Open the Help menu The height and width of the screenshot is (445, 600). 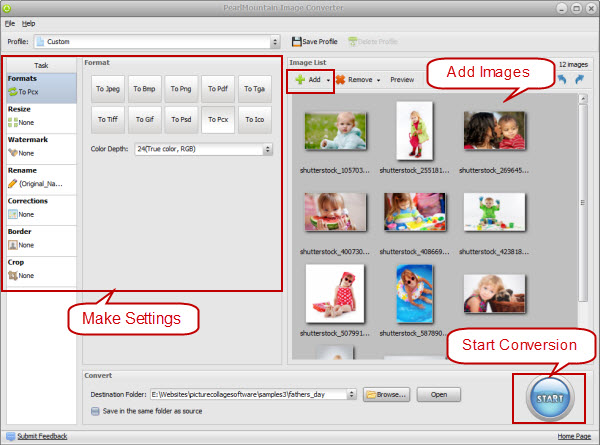28,24
